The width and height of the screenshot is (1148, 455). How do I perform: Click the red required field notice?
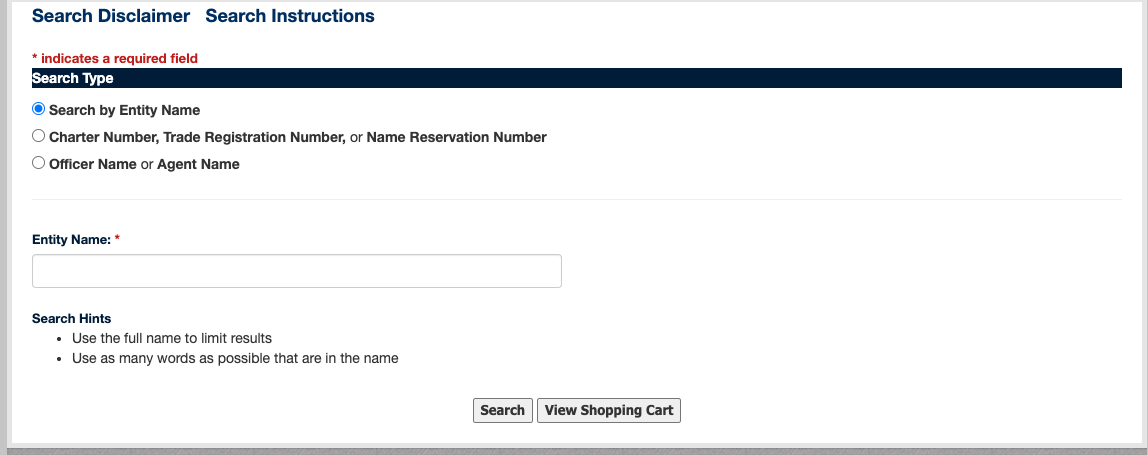tap(115, 58)
